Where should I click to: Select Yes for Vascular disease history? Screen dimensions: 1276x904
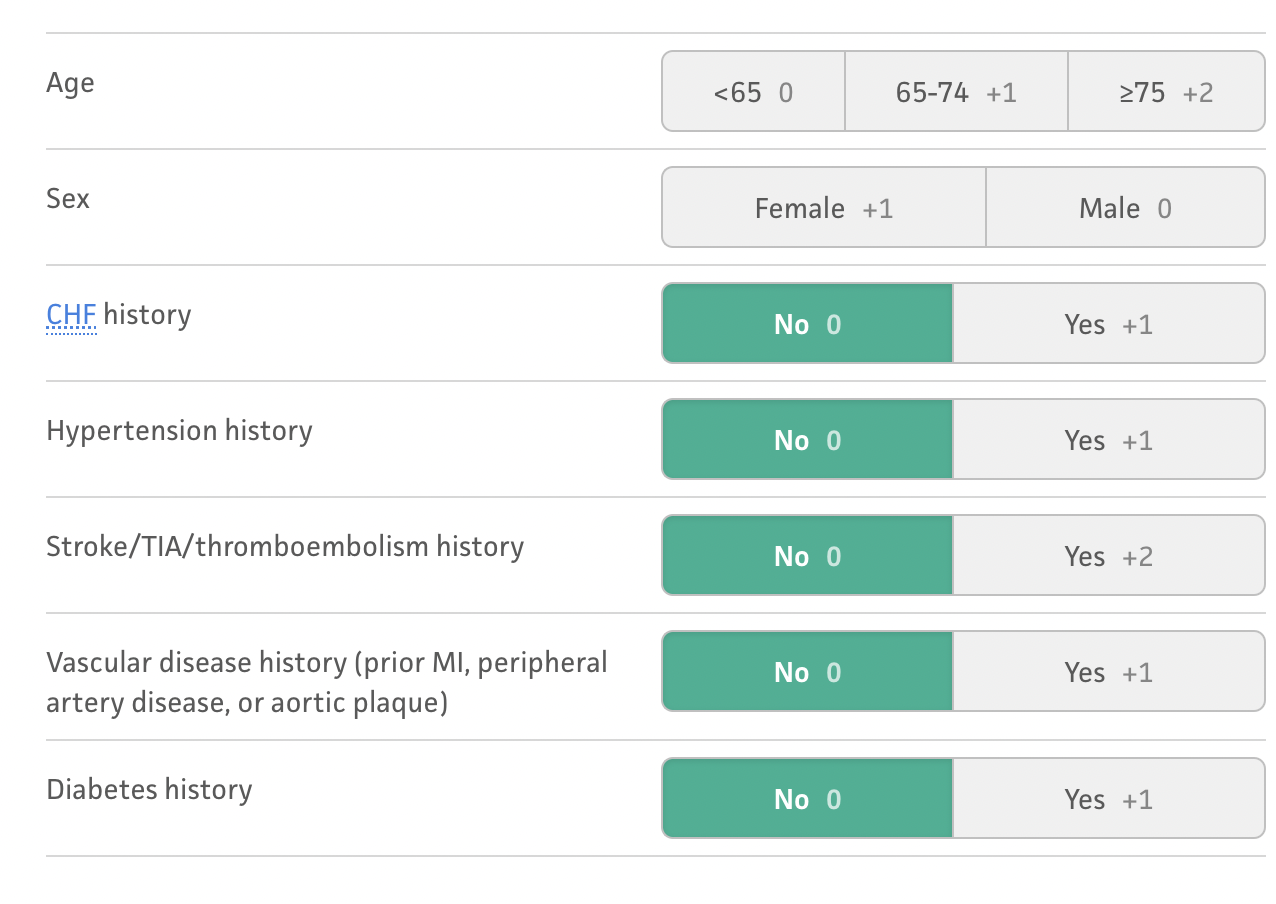pyautogui.click(x=1108, y=672)
